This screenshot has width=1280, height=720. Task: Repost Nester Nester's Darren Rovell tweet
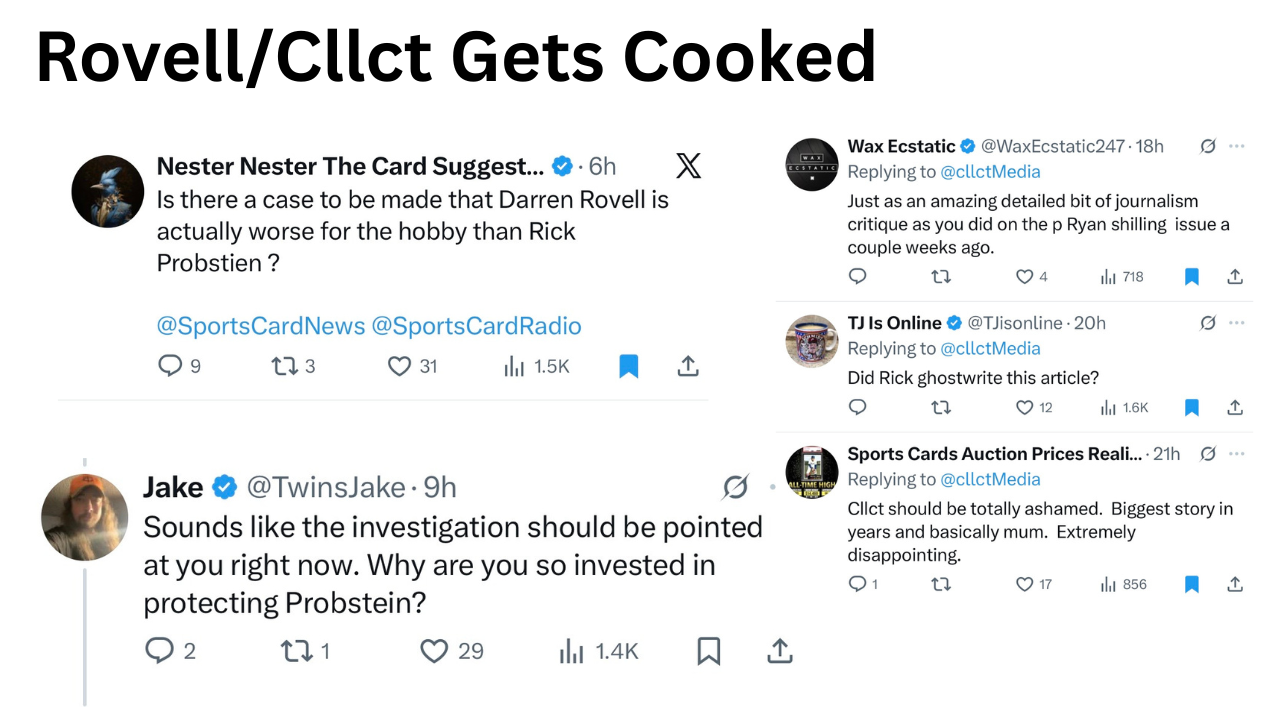[x=284, y=367]
